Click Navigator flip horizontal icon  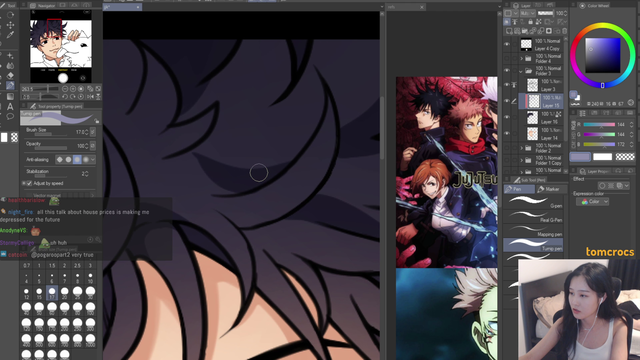[90, 97]
